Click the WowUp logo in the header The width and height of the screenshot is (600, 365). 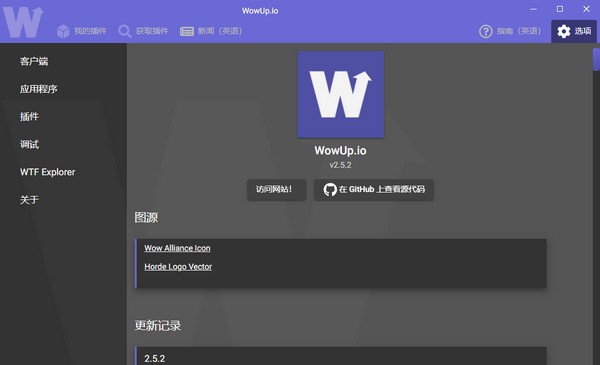coord(23,22)
